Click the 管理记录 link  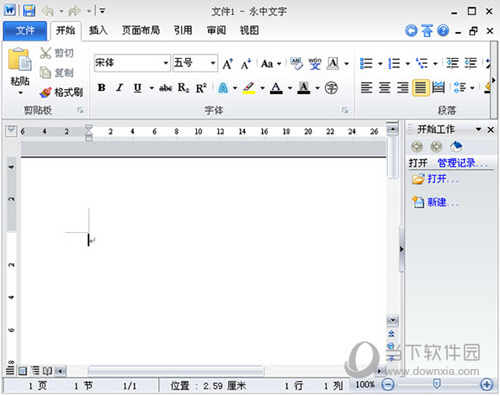(x=462, y=163)
